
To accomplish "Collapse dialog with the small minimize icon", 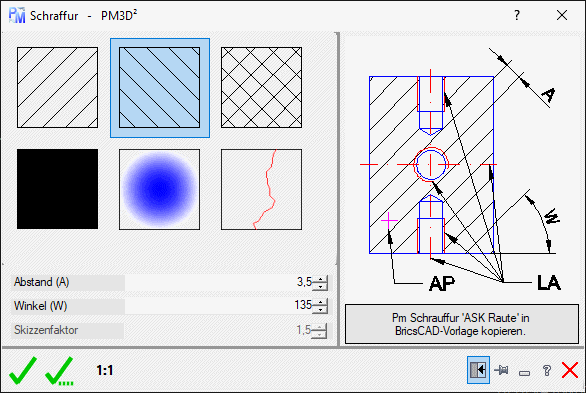I will coord(524,373).
